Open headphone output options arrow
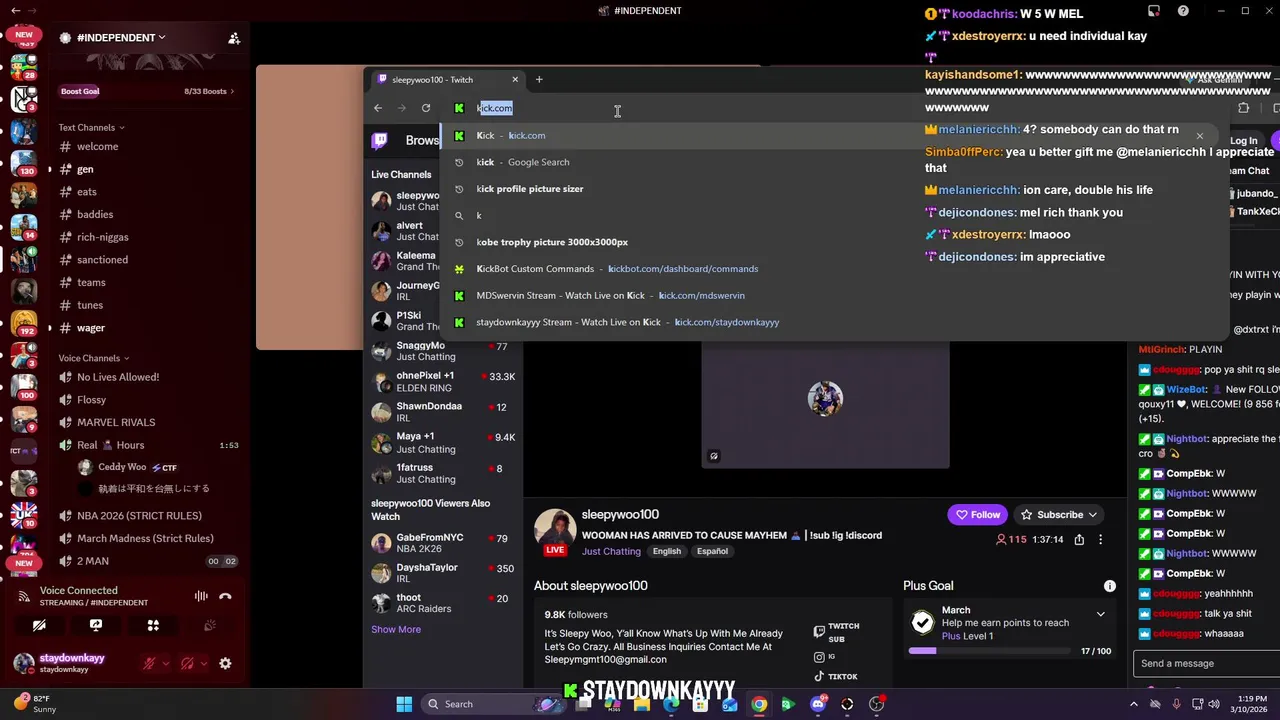This screenshot has height=720, width=1280. 204,663
